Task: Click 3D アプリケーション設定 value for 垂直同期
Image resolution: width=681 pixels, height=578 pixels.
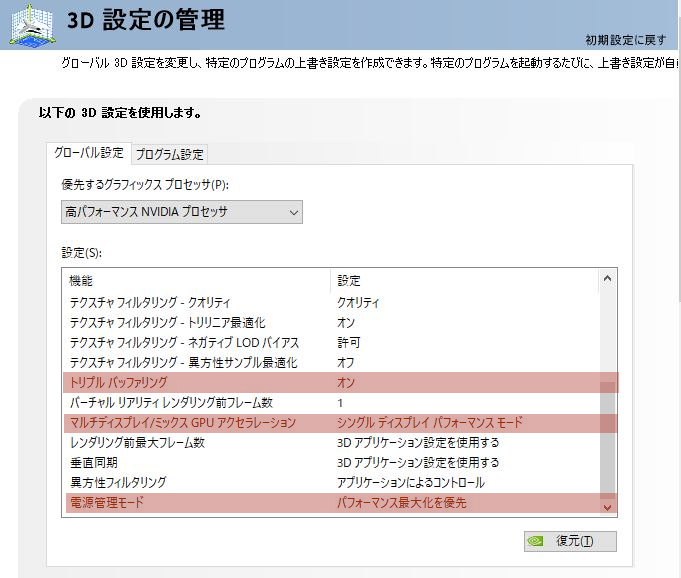Action: point(418,462)
